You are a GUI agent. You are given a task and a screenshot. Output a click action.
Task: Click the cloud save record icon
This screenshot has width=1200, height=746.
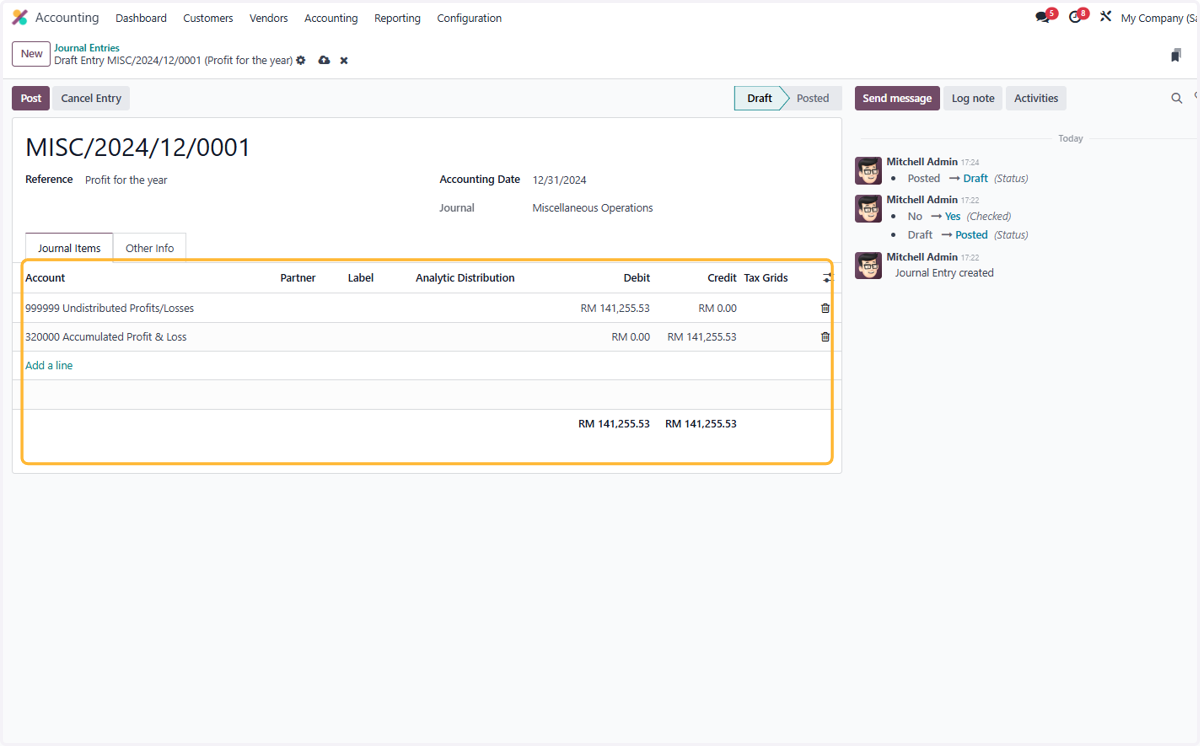[324, 61]
